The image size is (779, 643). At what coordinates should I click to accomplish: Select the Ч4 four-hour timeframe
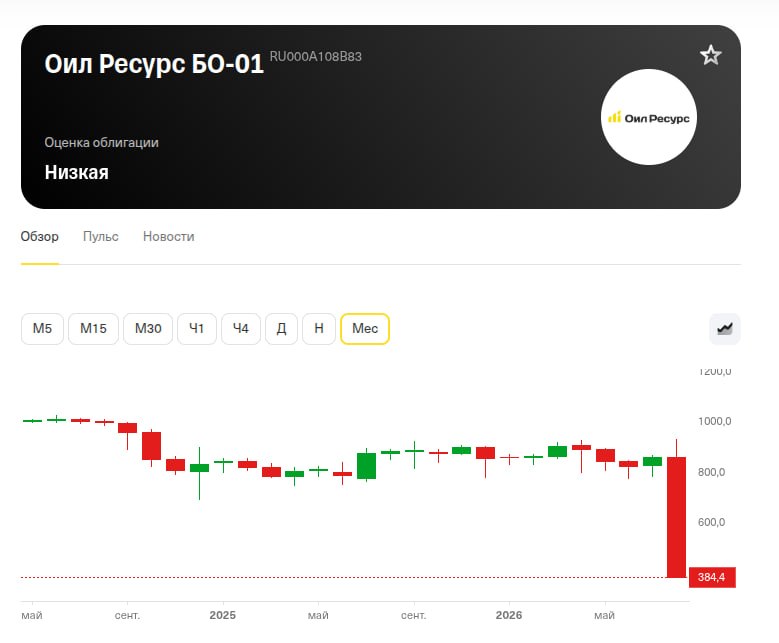(241, 328)
